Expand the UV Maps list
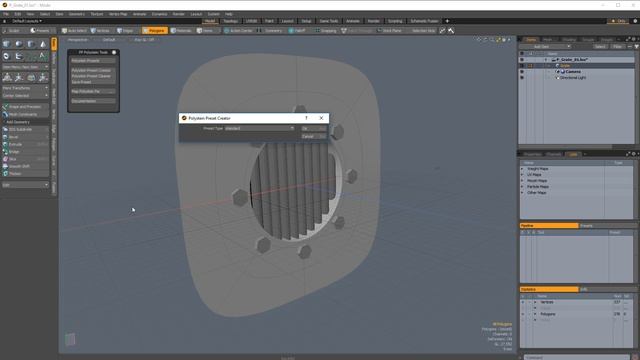 tap(522, 175)
